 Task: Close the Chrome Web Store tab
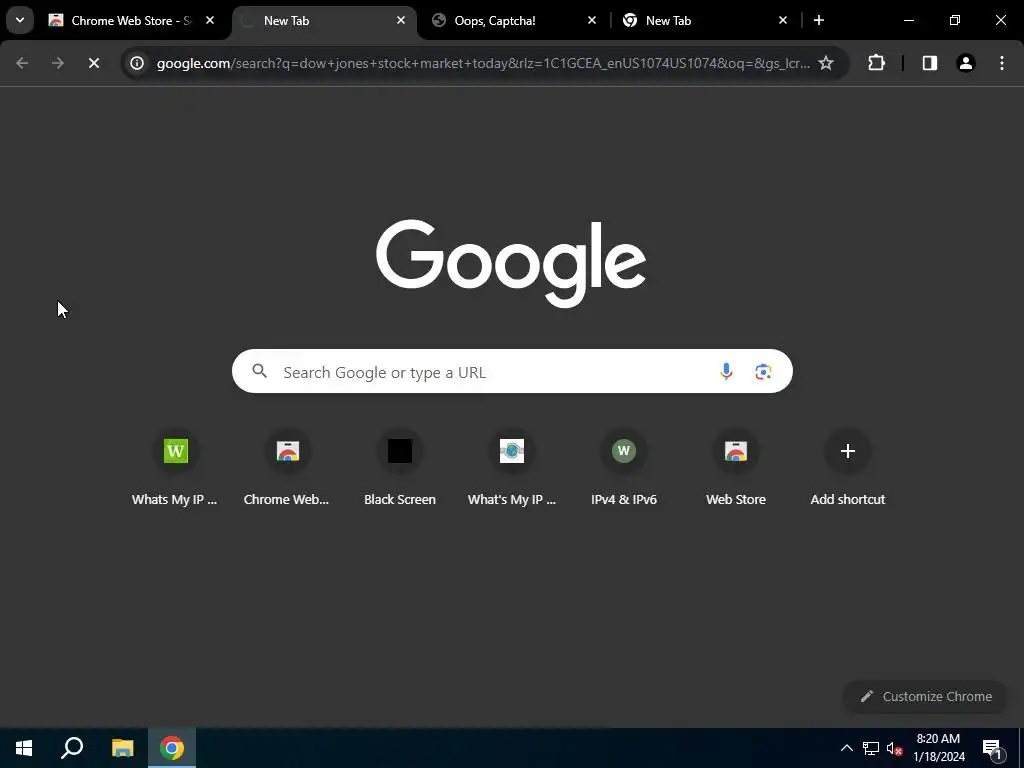(210, 20)
